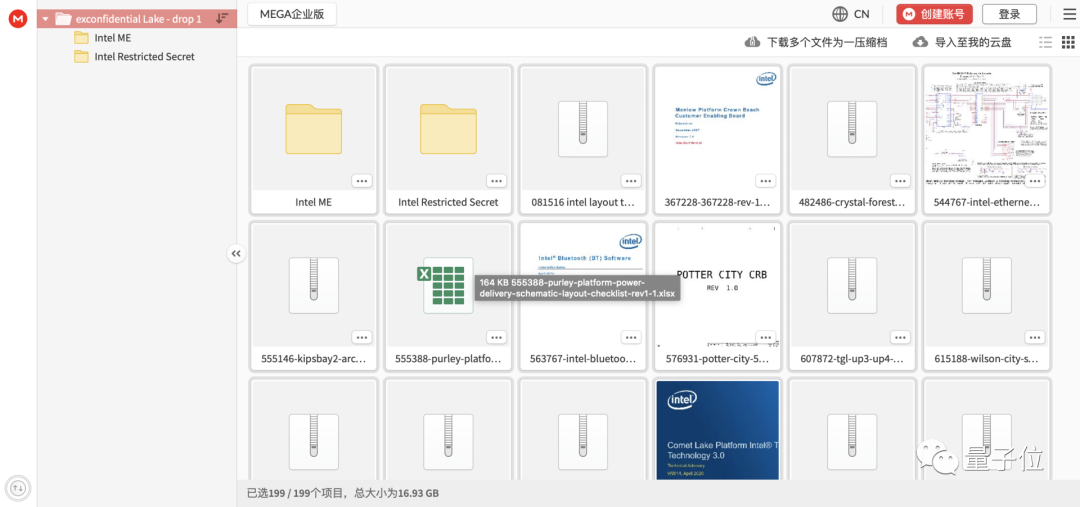Open more options for 615188-wilson-city file
Image resolution: width=1080 pixels, height=507 pixels.
pos(1035,337)
